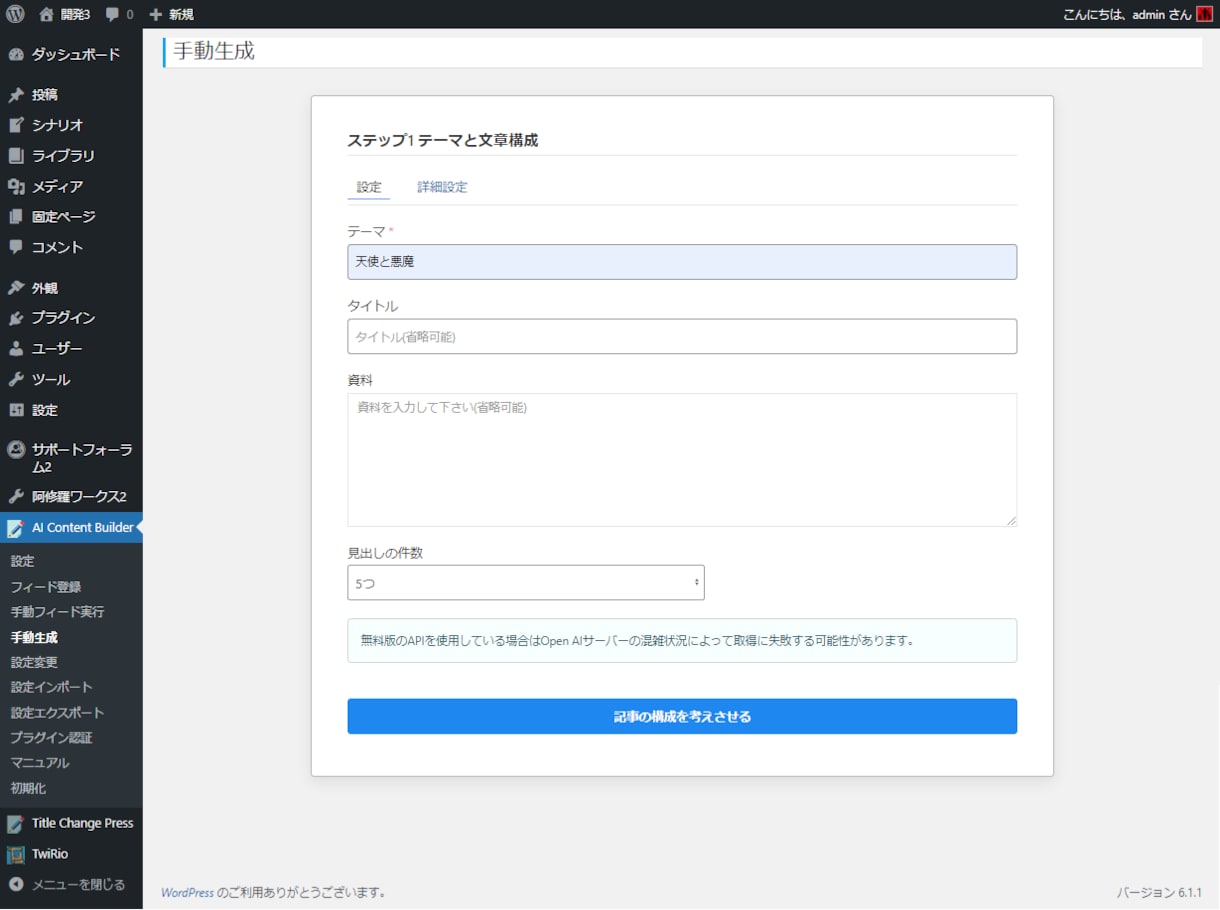Select 手動生成 submenu item

click(x=34, y=637)
